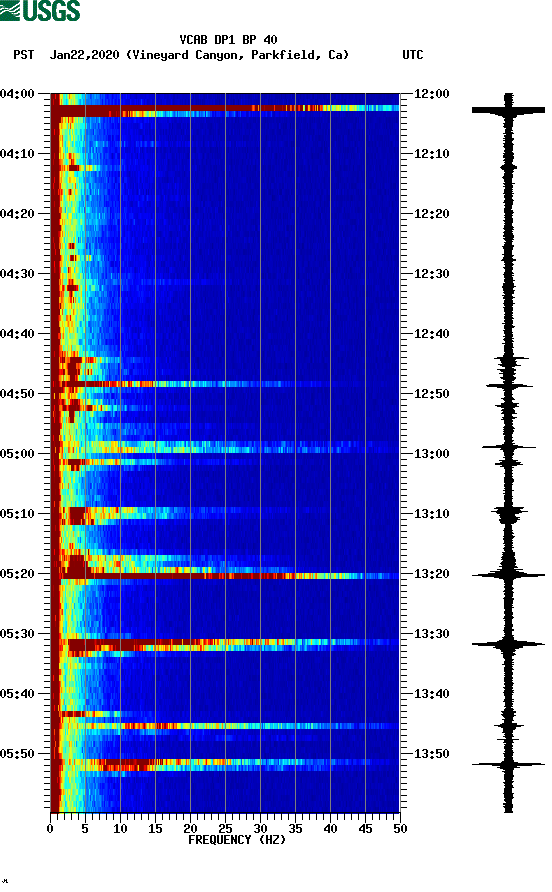Click the 30 Hz frequency tick label
The height and width of the screenshot is (892, 552).
click(260, 829)
